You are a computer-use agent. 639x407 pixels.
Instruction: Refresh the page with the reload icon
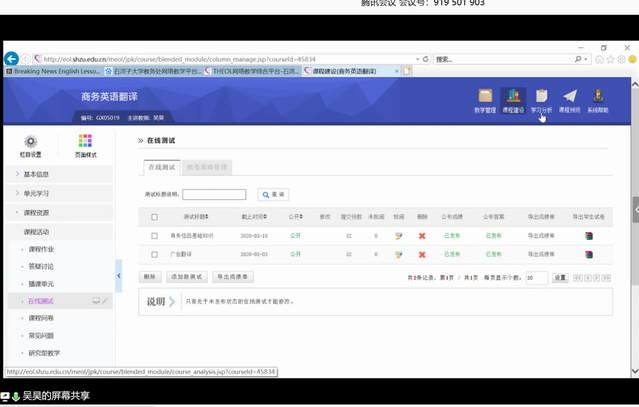pyautogui.click(x=426, y=59)
